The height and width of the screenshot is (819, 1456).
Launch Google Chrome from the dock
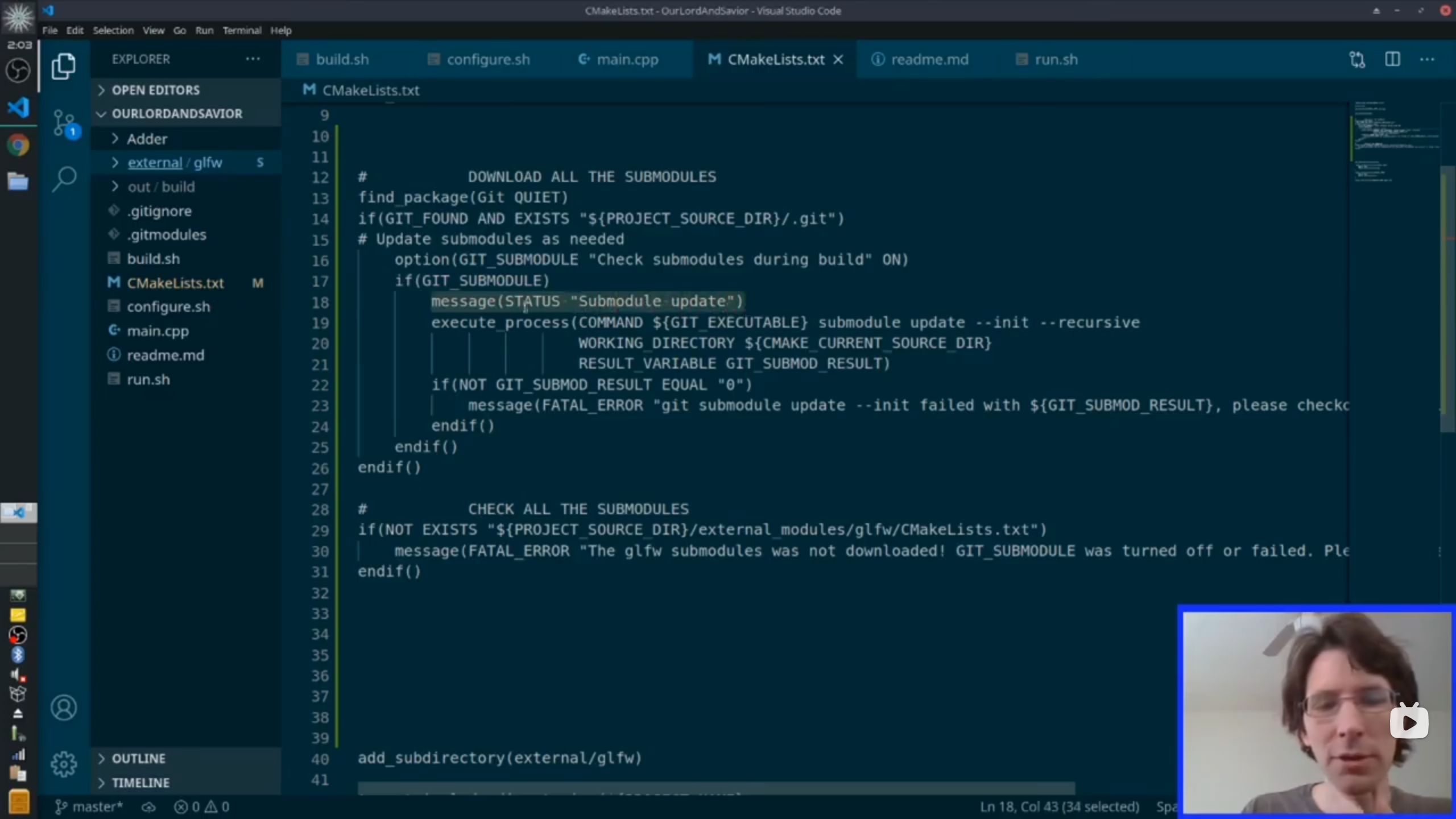pos(18,145)
